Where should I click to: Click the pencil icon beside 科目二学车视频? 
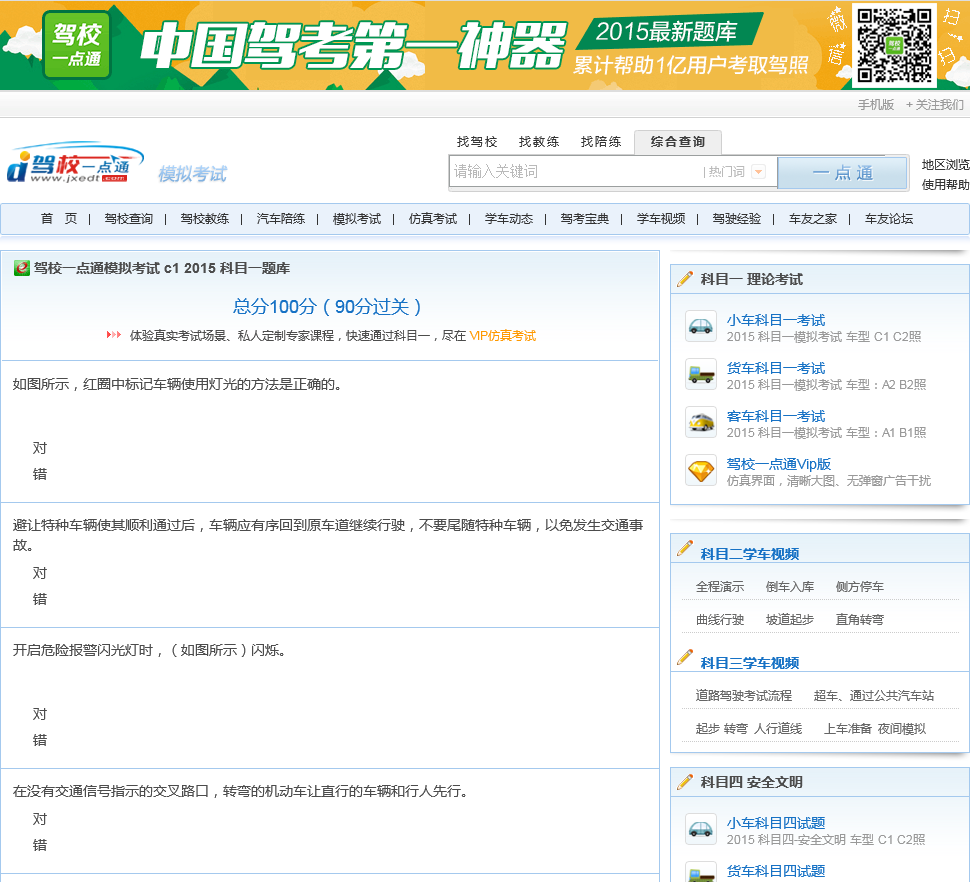(x=685, y=548)
